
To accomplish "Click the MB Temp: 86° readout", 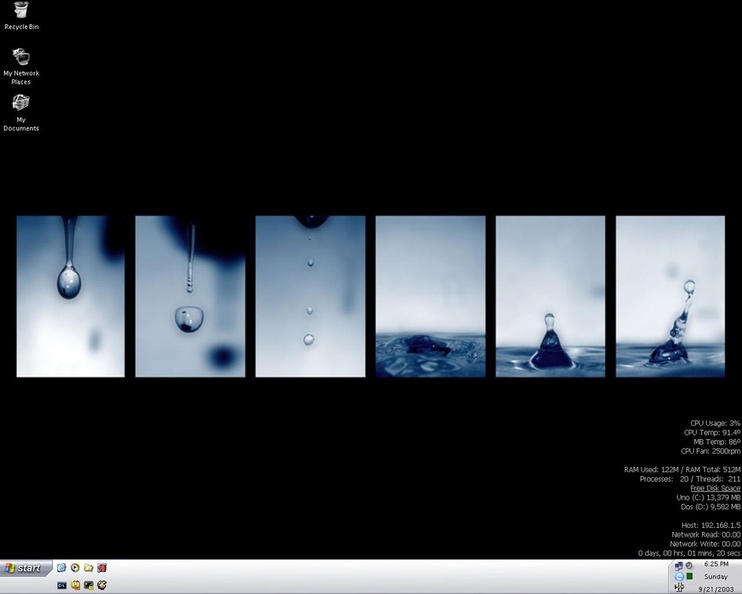I will click(717, 442).
